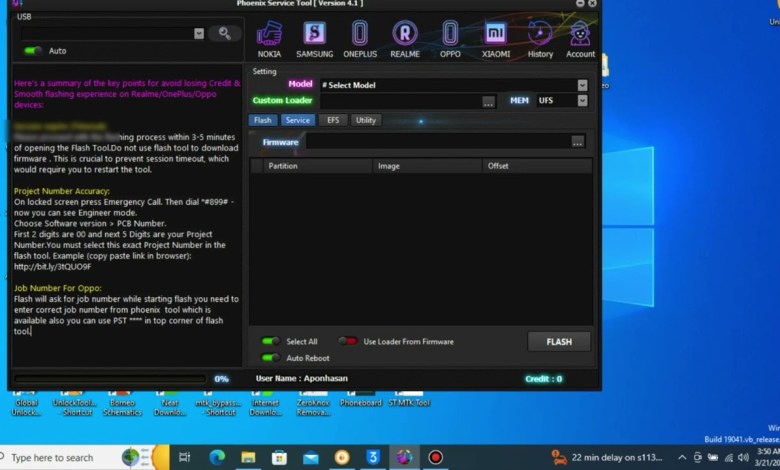Image resolution: width=780 pixels, height=470 pixels.
Task: Click the 0% progress bar
Action: (110, 379)
